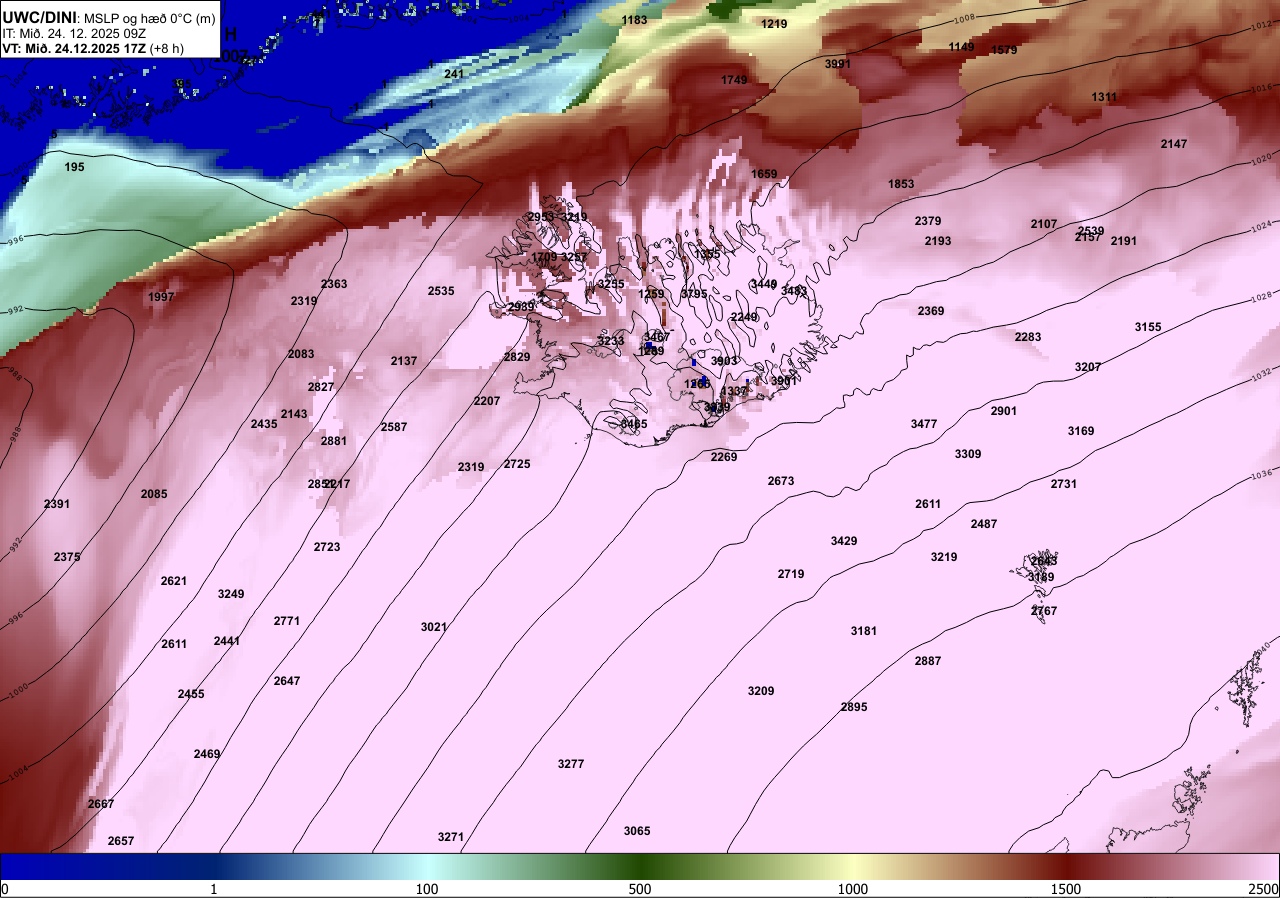The width and height of the screenshot is (1280, 898).
Task: Select the IT: Mið. 24. 12. 2025 09Z line
Action: click(75, 33)
